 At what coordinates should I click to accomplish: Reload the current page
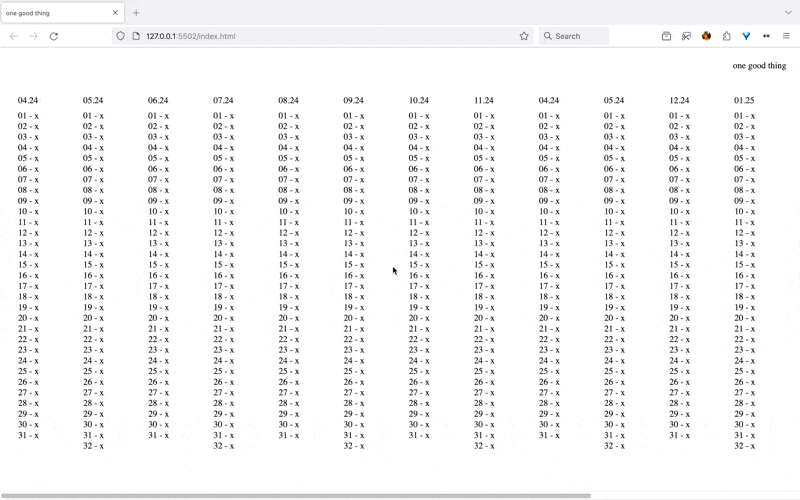coord(53,36)
